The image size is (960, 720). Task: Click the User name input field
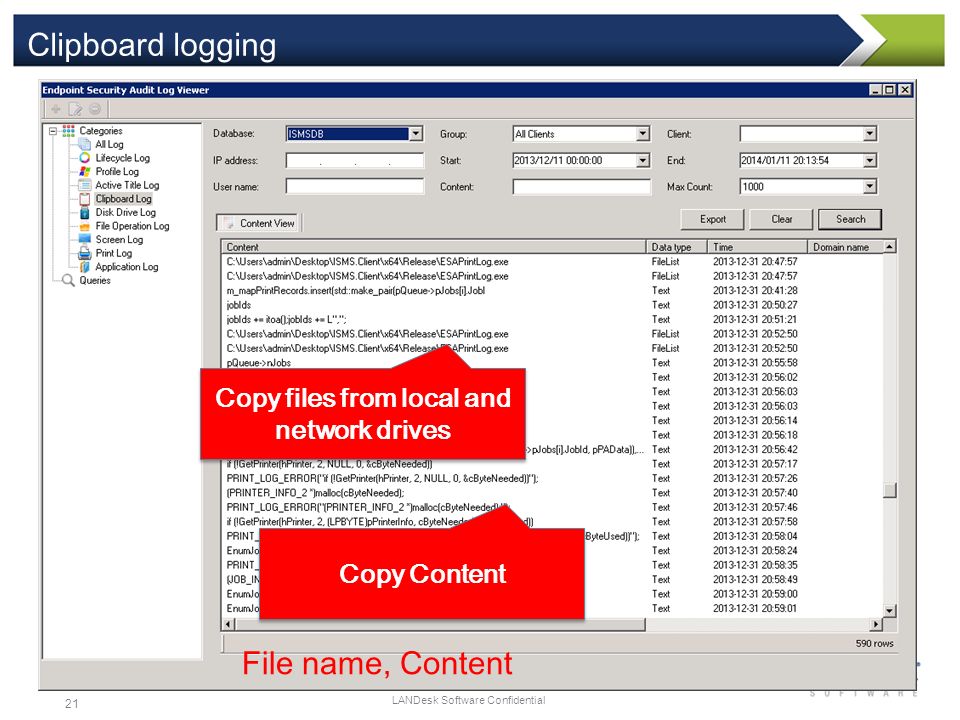pyautogui.click(x=354, y=187)
